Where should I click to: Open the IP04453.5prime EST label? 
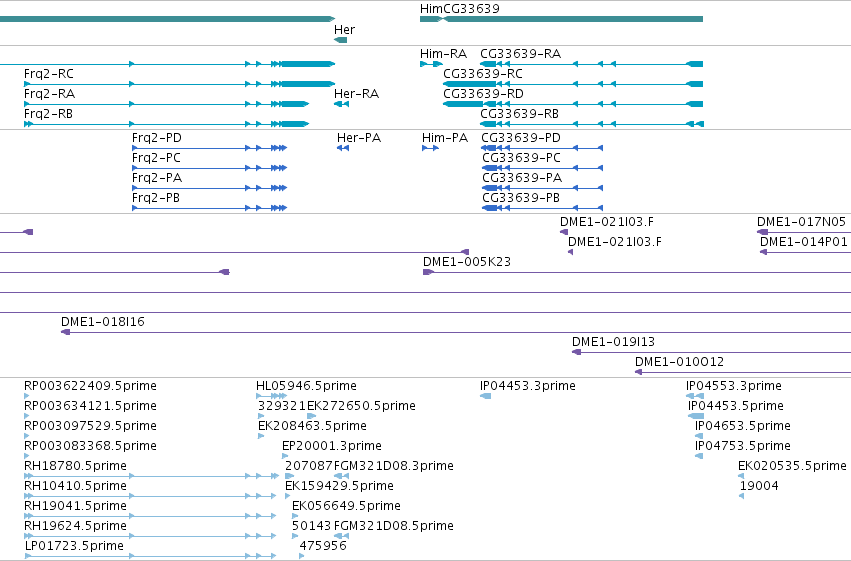coord(736,406)
